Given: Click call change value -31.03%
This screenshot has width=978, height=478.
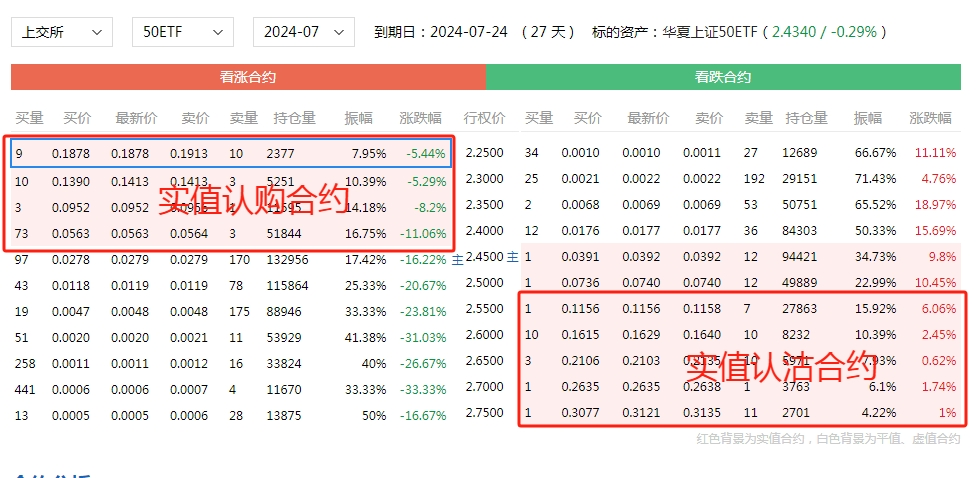Looking at the screenshot, I should pos(423,338).
